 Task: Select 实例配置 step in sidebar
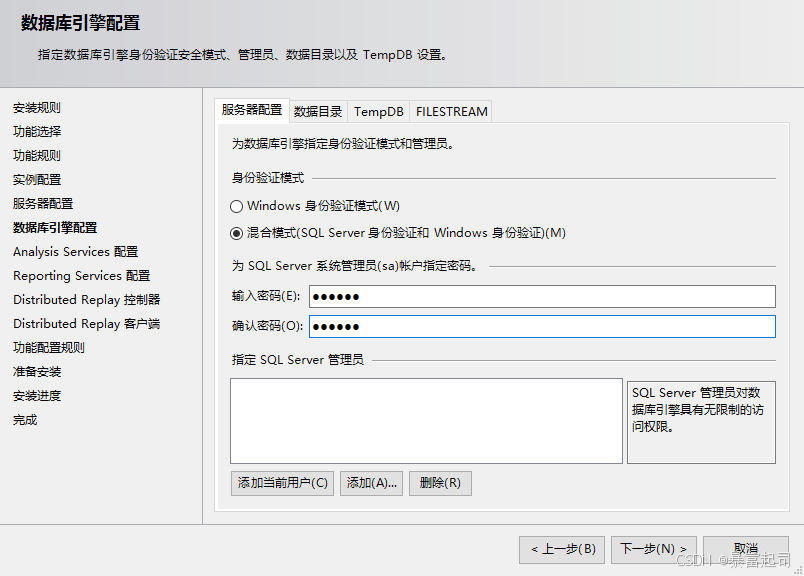37,180
